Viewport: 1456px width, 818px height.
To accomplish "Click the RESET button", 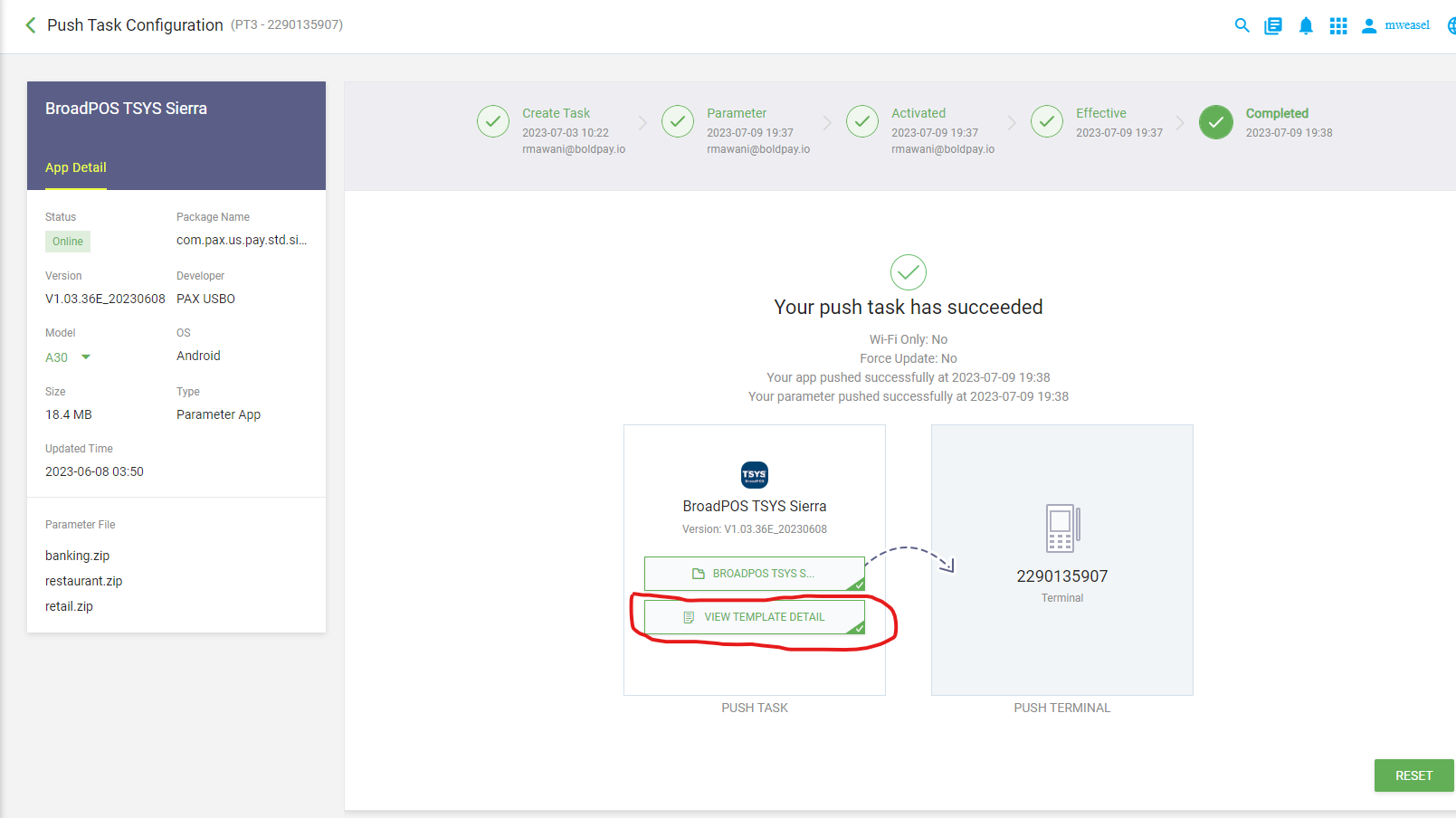I will (x=1413, y=775).
